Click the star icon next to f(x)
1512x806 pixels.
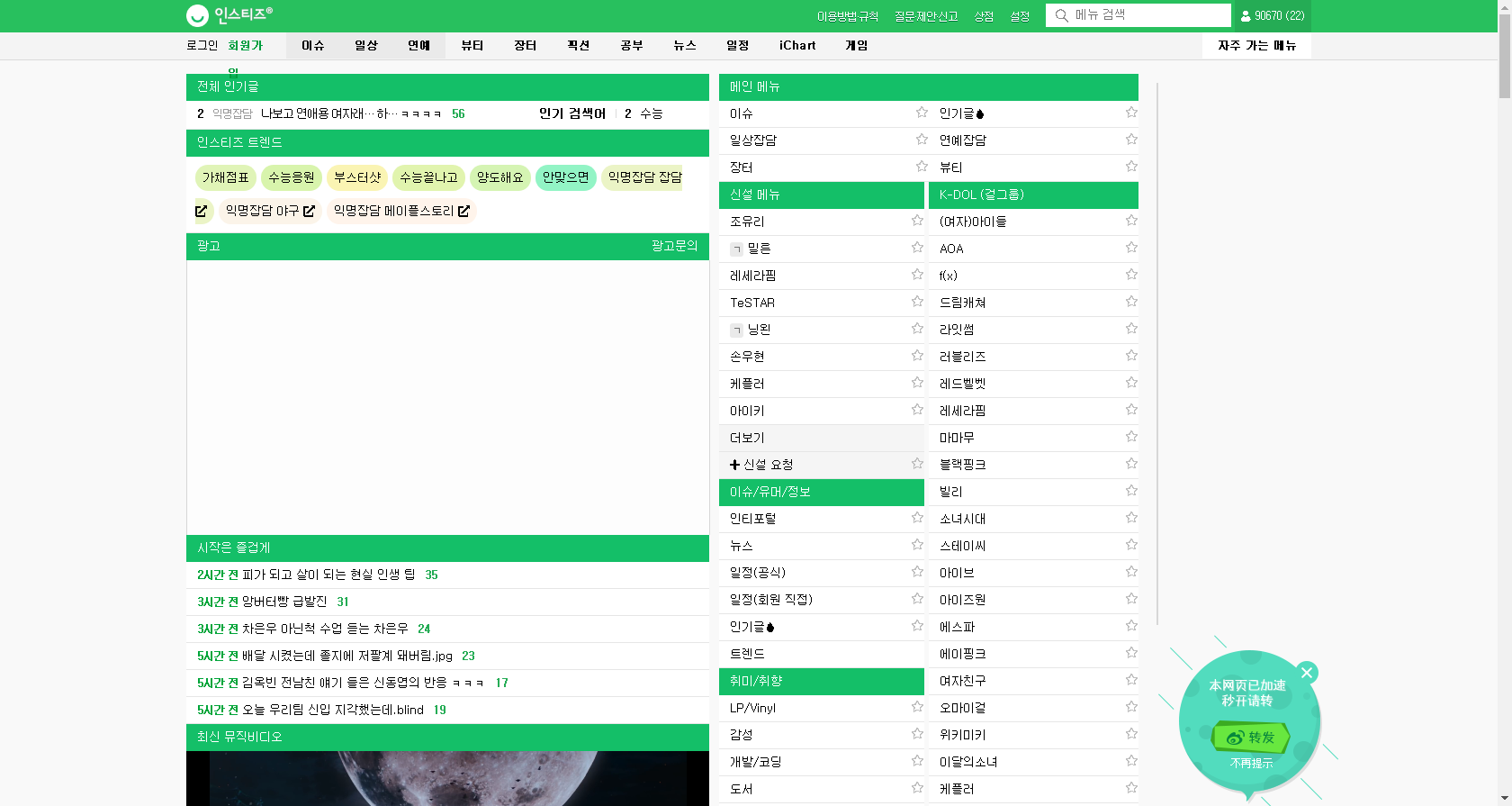tap(1131, 275)
